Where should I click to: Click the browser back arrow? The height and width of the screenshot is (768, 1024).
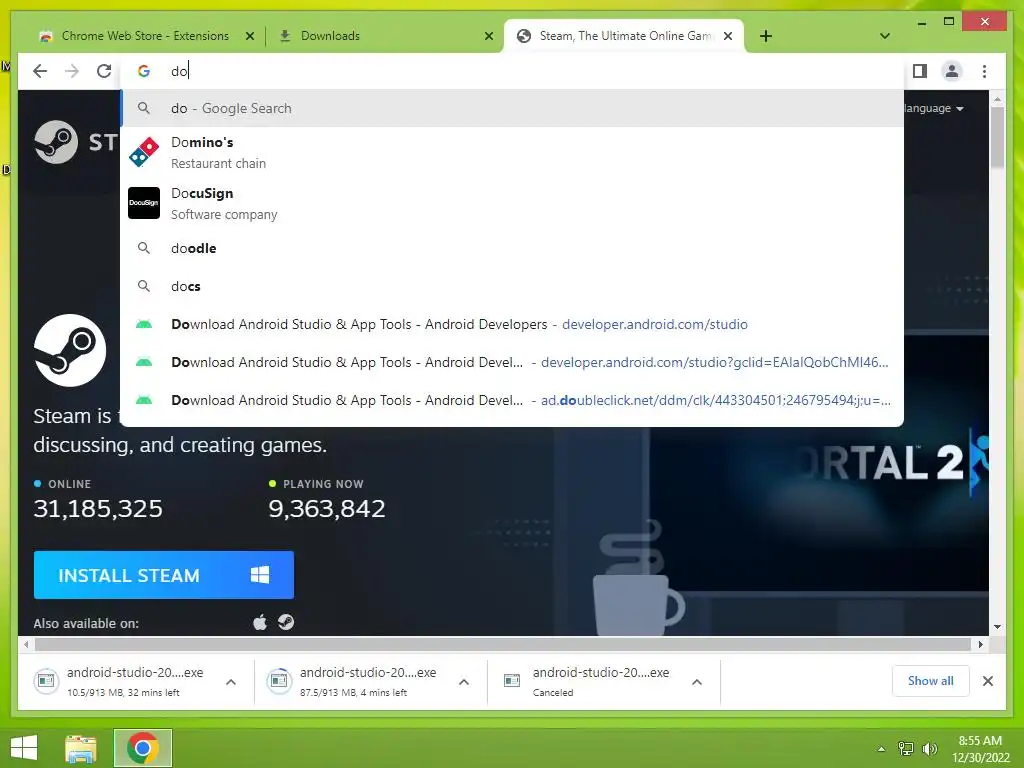pyautogui.click(x=40, y=71)
